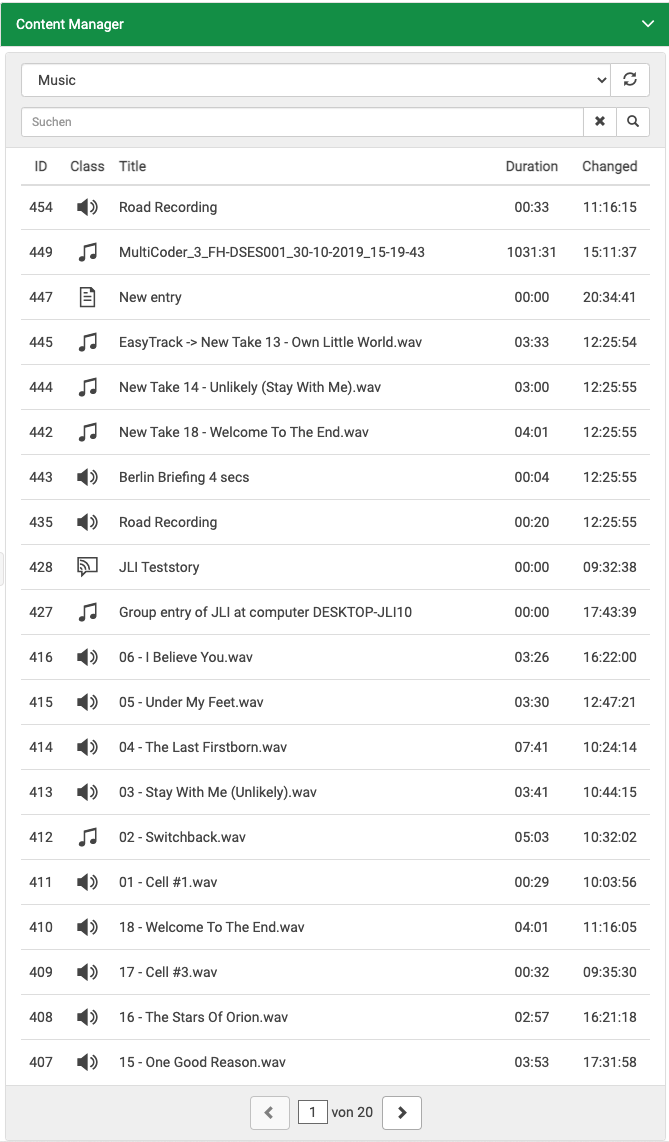
Task: Open the Music category dropdown
Action: point(315,80)
